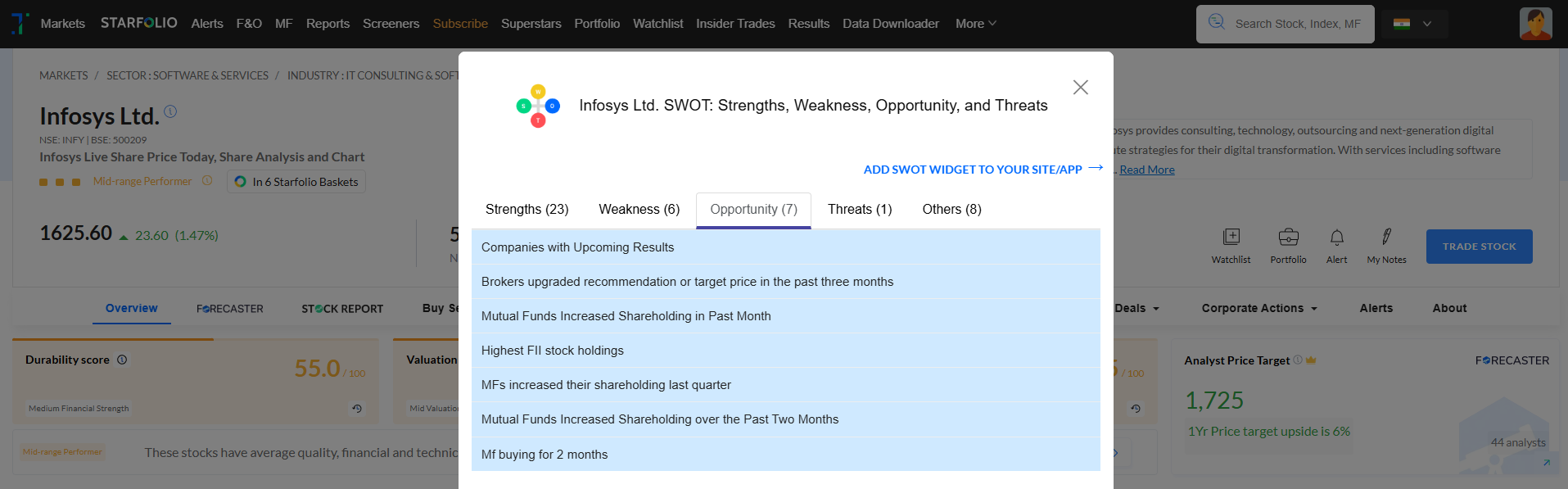1568x489 pixels.
Task: Set an Alert using bell icon
Action: [1336, 238]
